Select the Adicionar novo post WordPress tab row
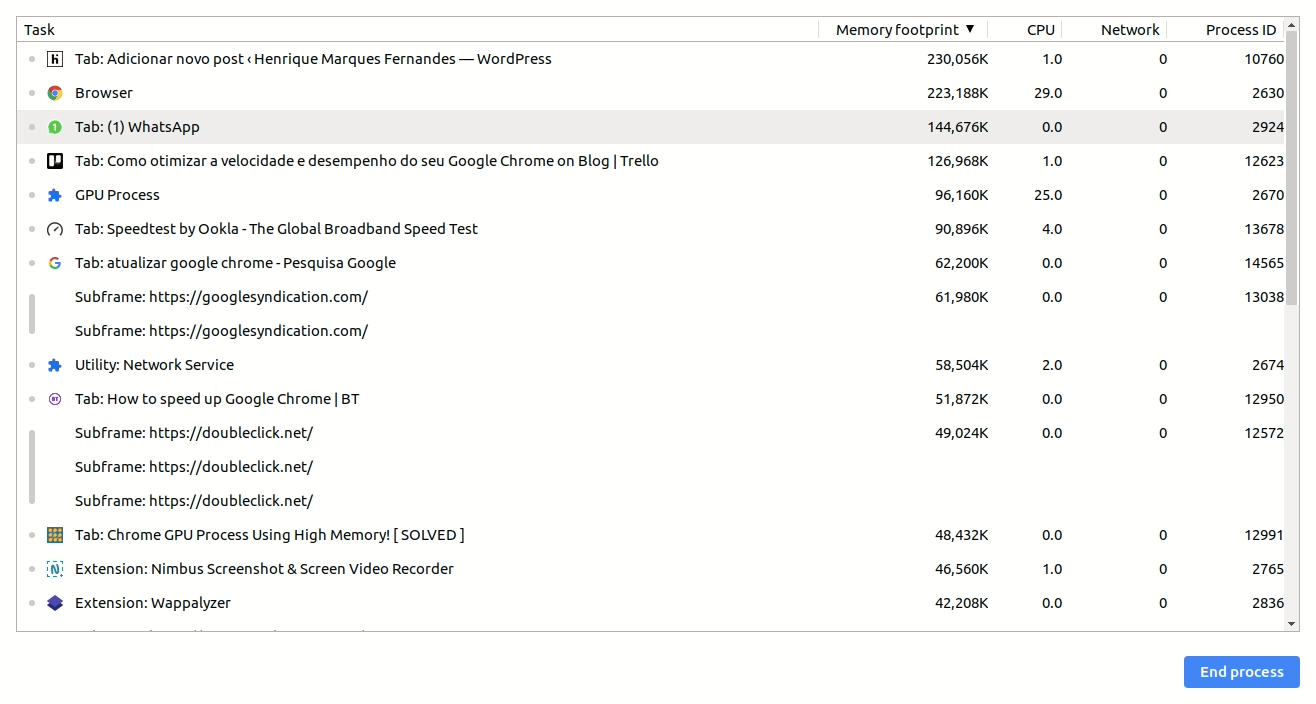 coord(651,59)
